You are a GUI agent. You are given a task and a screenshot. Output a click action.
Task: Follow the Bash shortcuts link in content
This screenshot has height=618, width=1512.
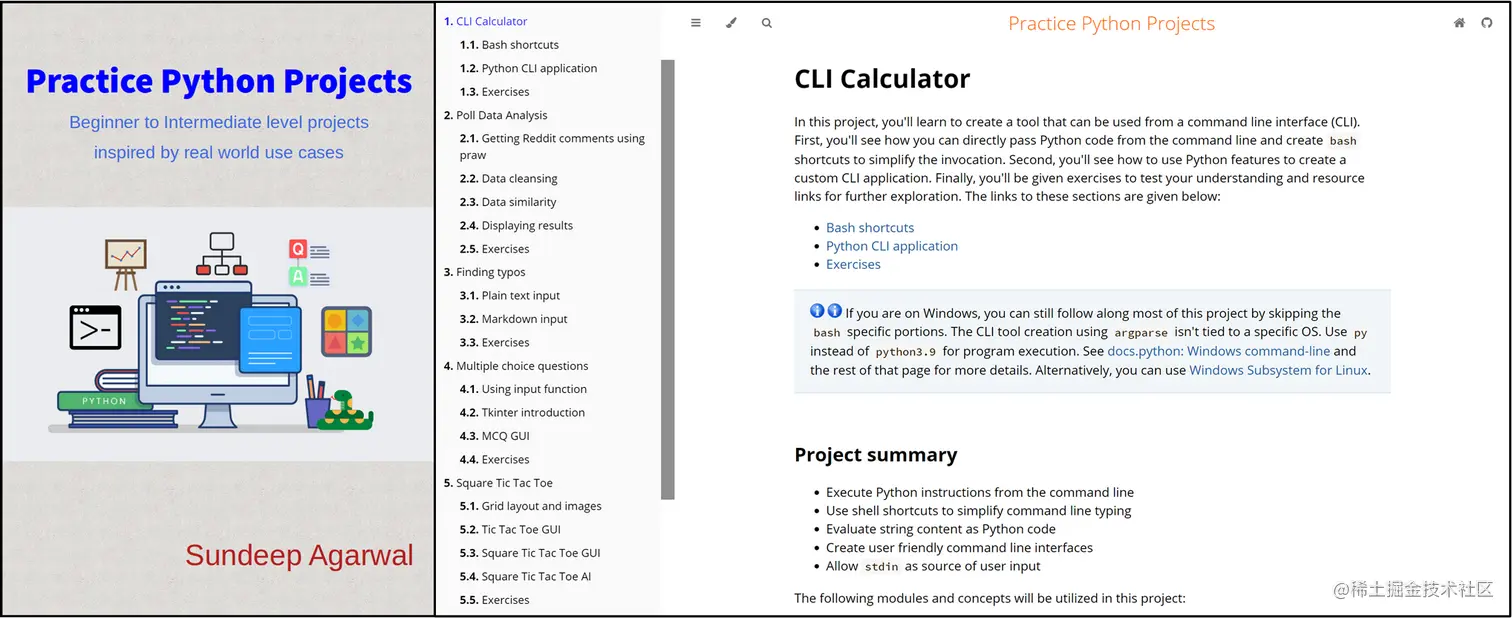pos(870,228)
